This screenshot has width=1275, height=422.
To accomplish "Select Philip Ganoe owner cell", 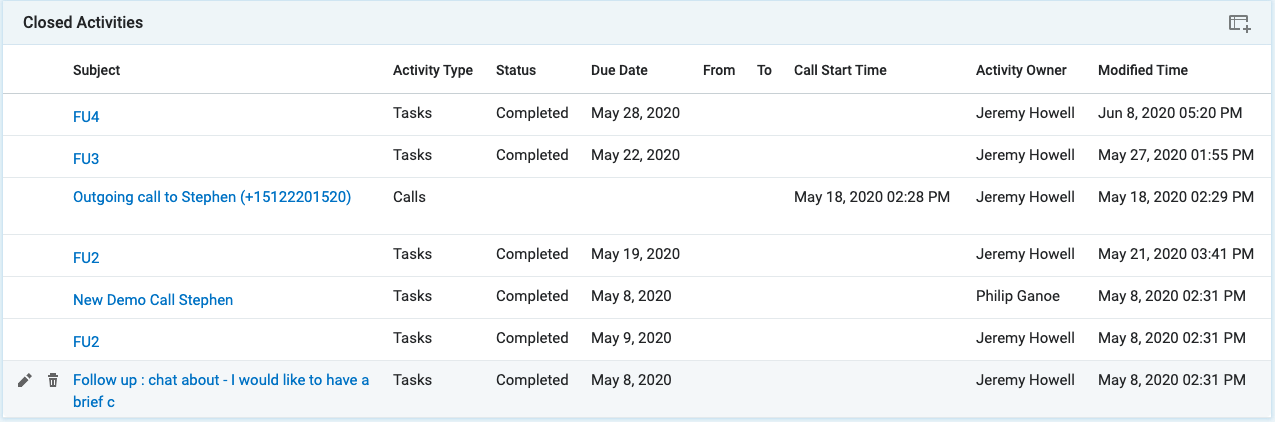I will pyautogui.click(x=1018, y=296).
